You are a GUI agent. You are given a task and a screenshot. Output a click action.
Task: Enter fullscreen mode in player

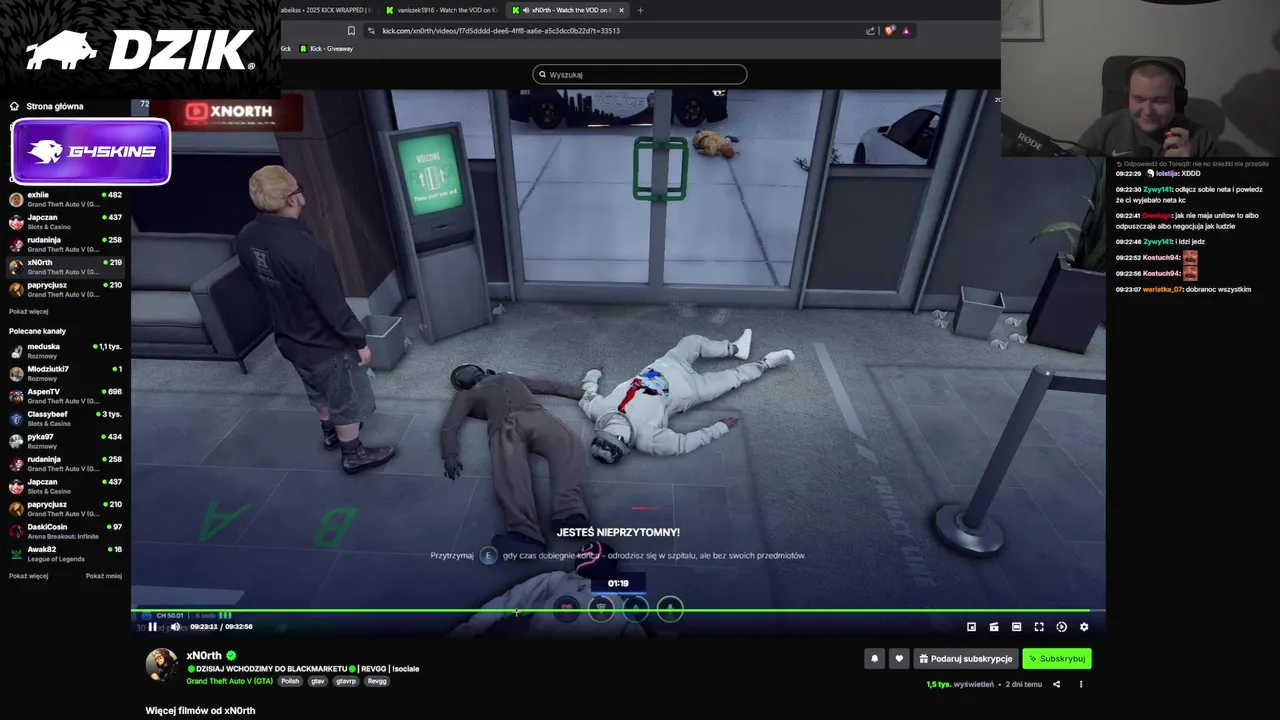point(1039,627)
